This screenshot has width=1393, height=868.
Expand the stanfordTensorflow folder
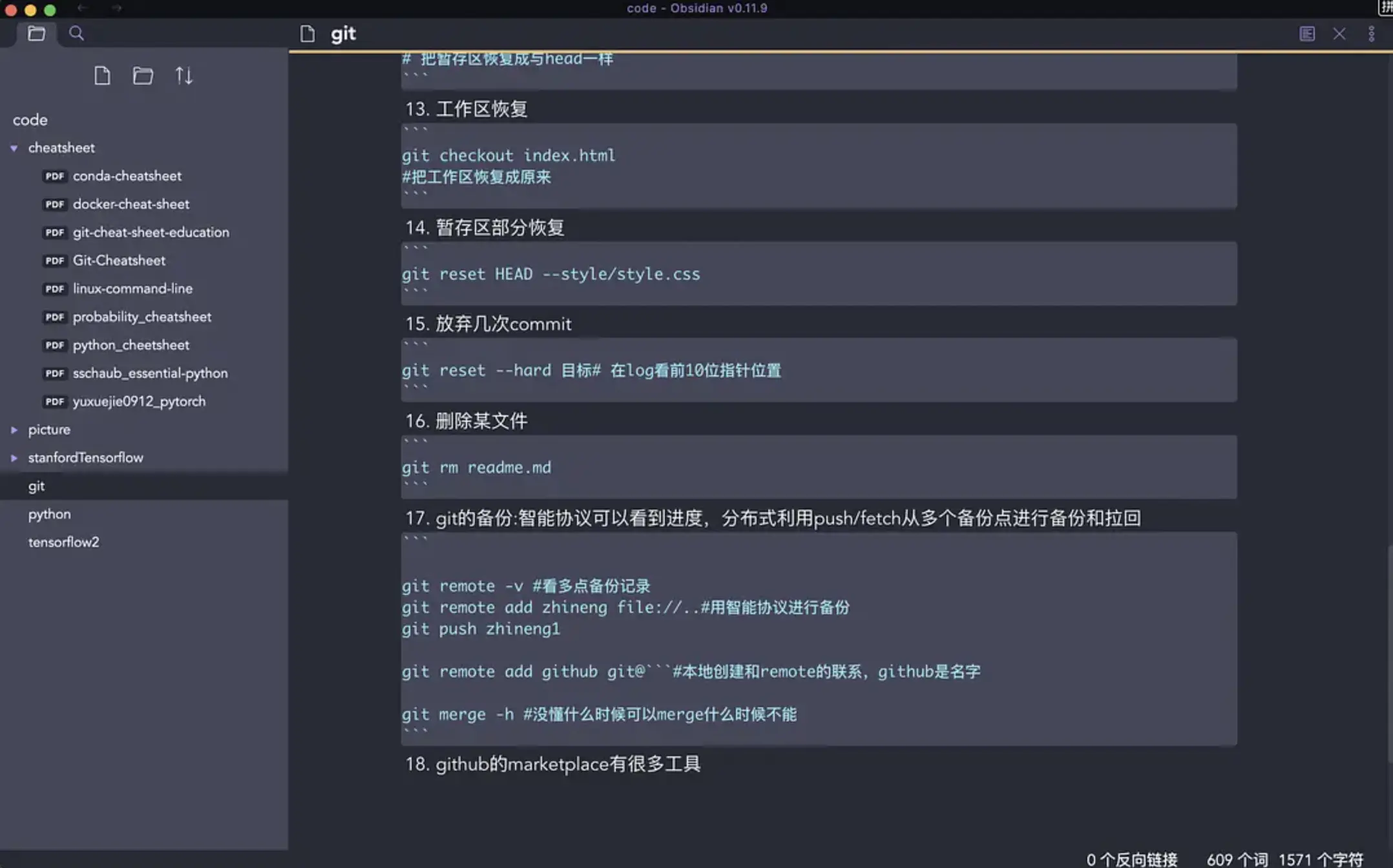coord(14,458)
